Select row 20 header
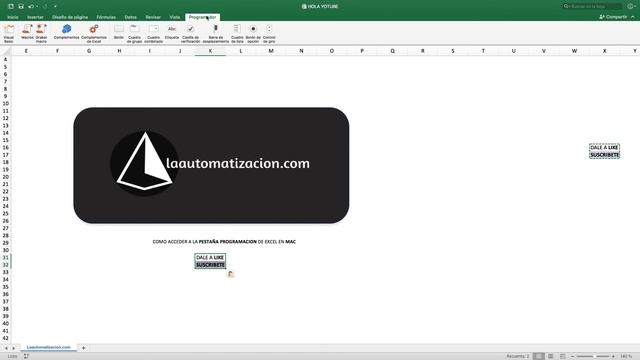 (x=6, y=177)
